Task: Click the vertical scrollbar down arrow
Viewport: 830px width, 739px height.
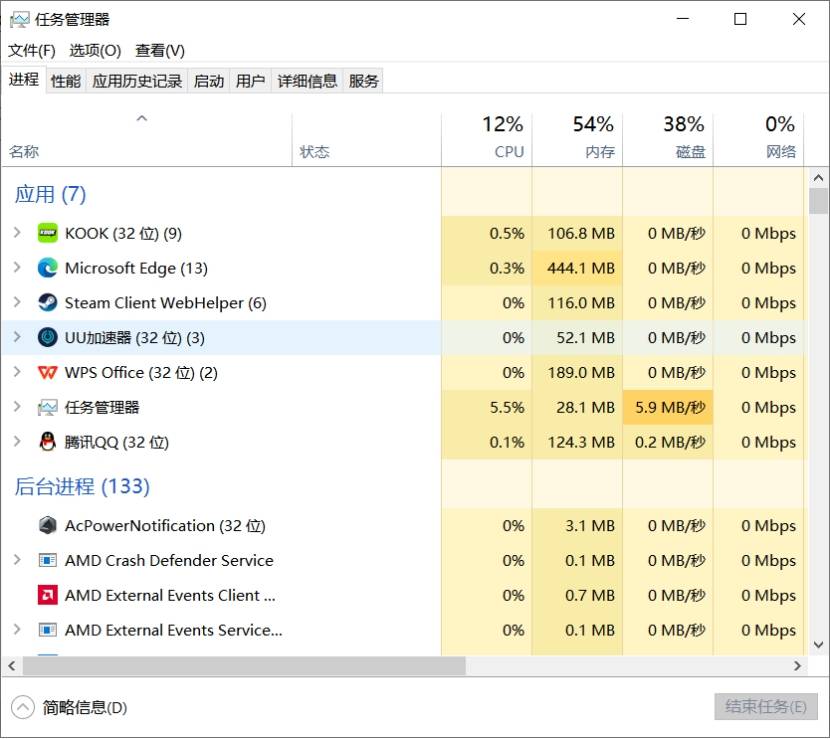Action: click(x=819, y=645)
